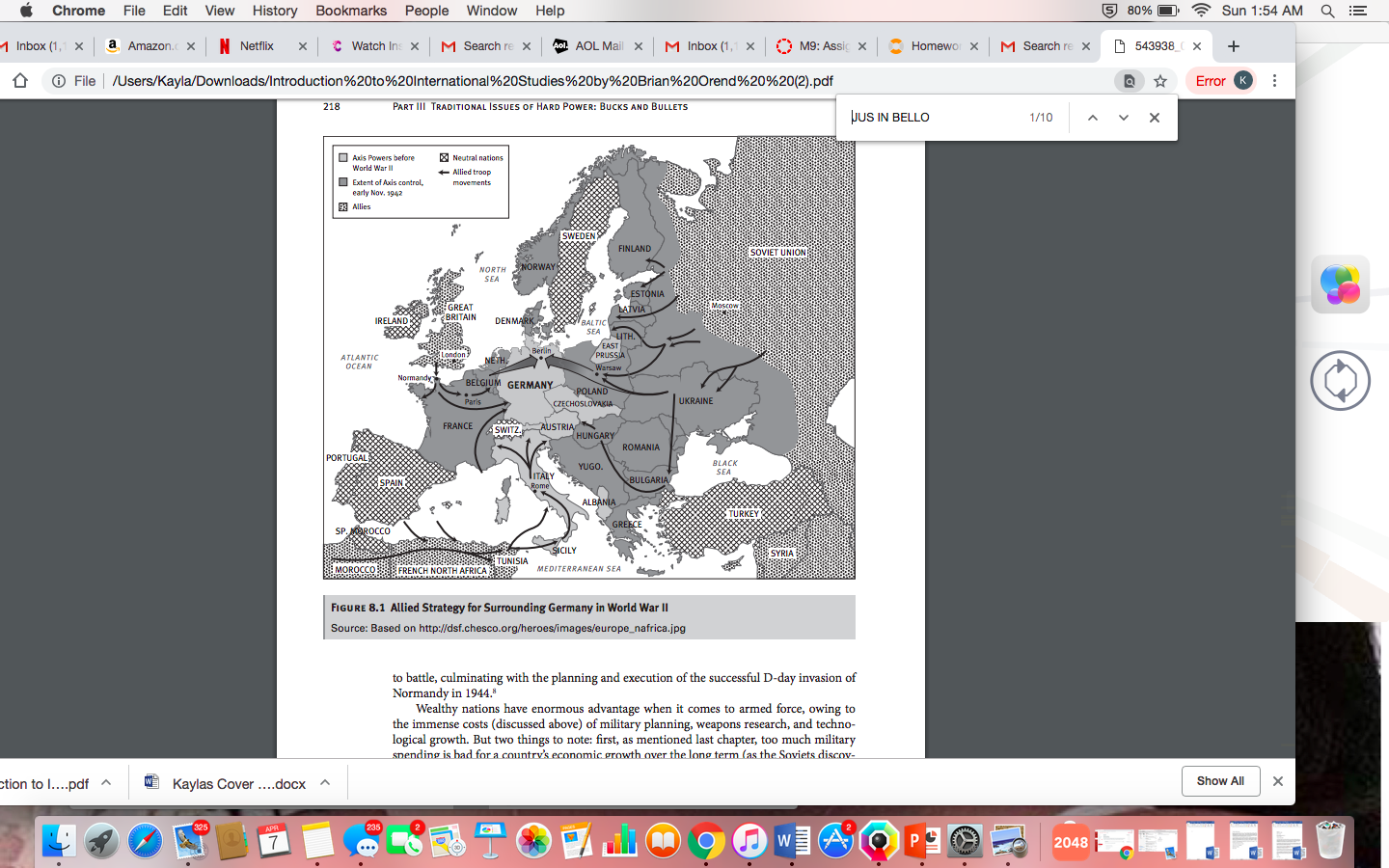Switch to the AOL Mail tab

click(x=597, y=46)
